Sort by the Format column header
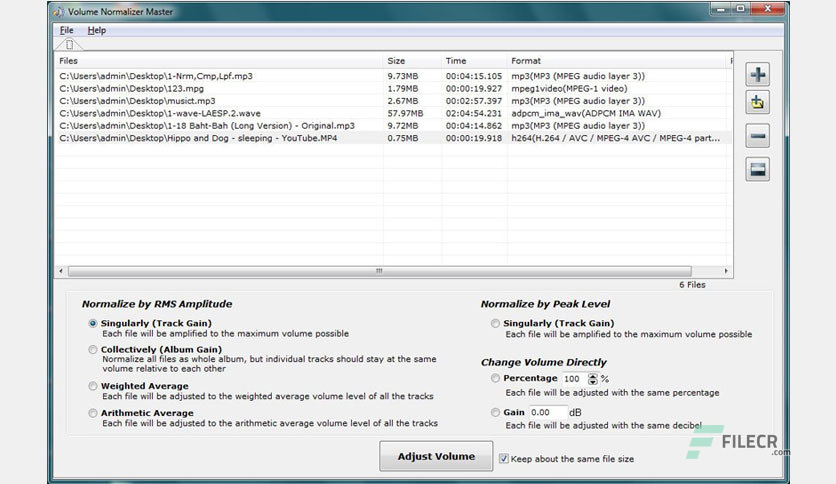The width and height of the screenshot is (836, 484). 618,61
